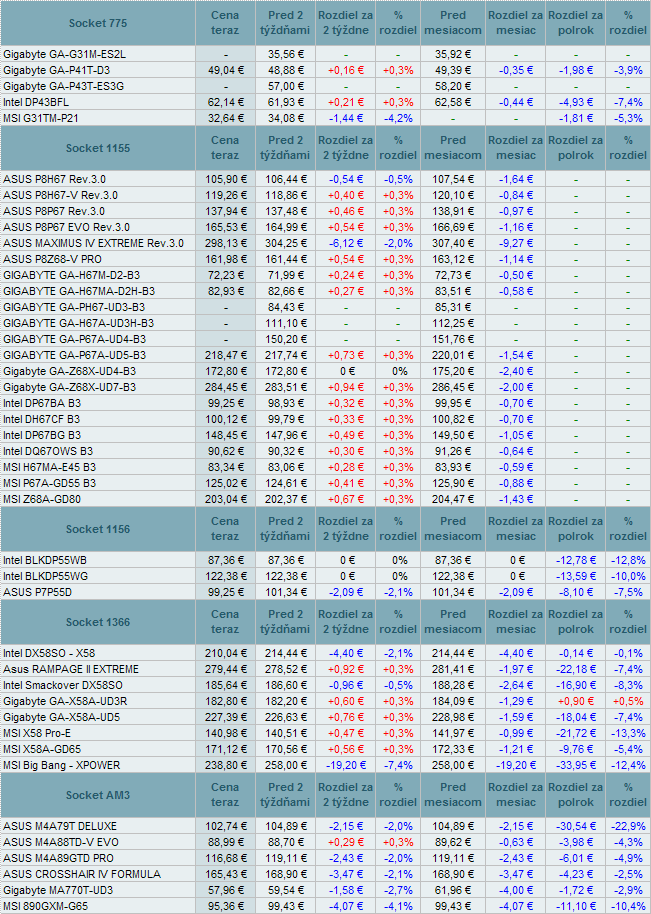Click the MSI X58A-GD65 product name
The image size is (651, 914).
click(x=42, y=750)
